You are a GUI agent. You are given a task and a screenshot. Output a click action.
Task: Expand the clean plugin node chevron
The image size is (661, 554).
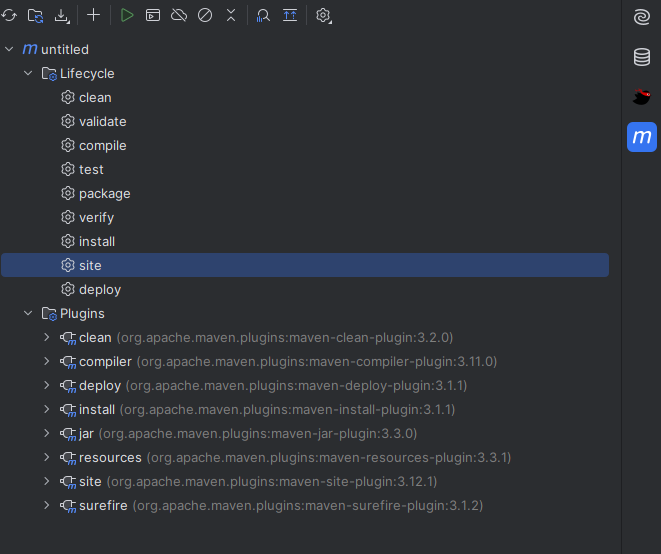click(47, 337)
